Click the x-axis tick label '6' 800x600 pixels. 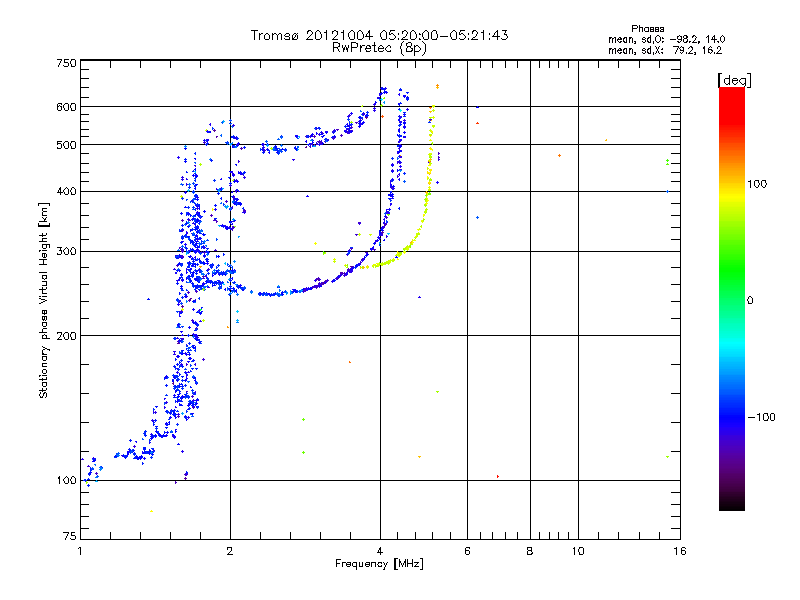[467, 551]
